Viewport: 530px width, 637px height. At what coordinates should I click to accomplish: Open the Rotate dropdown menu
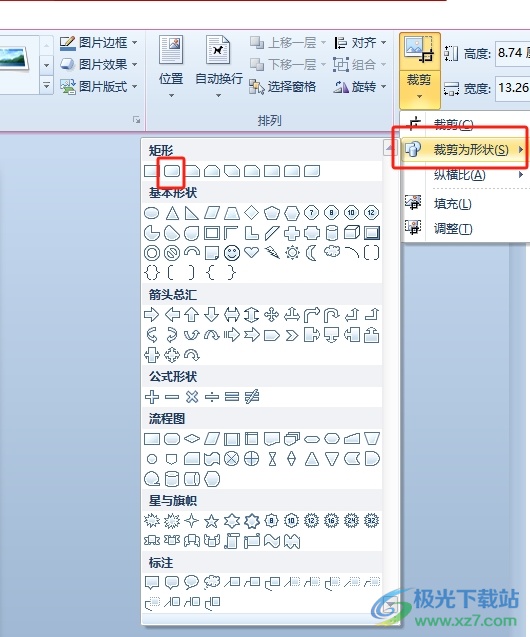(x=360, y=86)
